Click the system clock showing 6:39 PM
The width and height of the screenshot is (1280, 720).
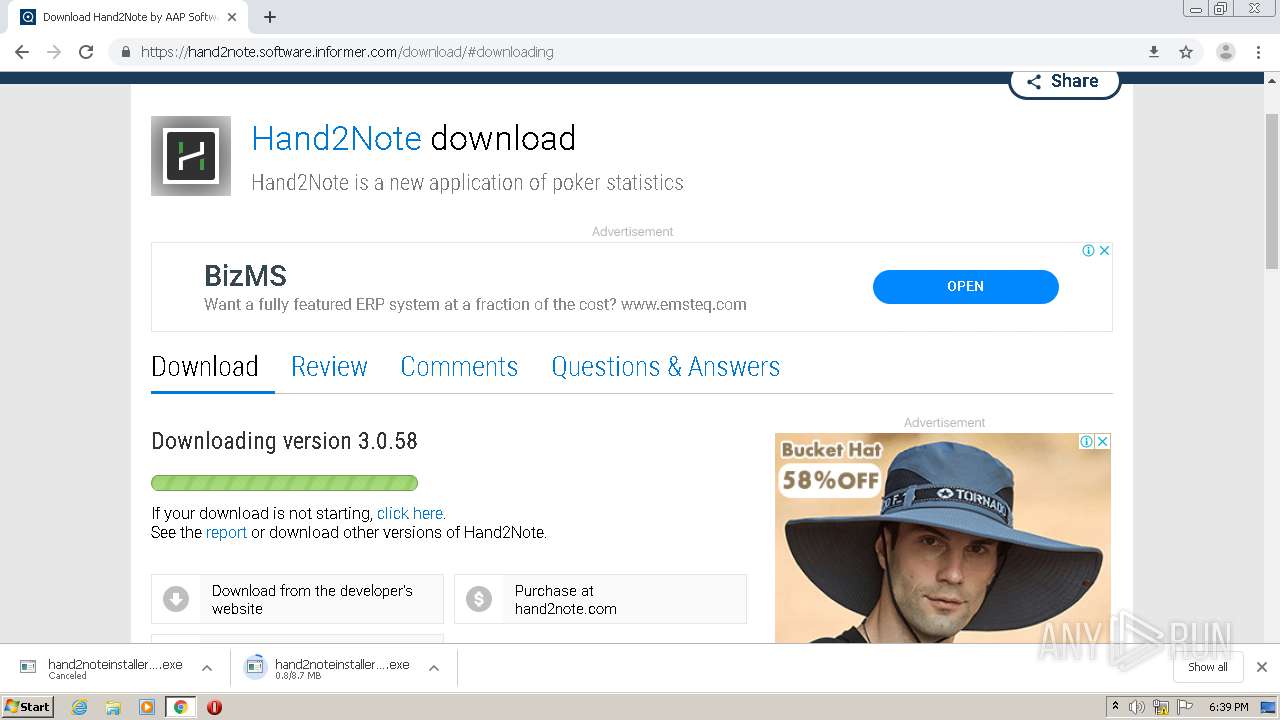click(1228, 707)
